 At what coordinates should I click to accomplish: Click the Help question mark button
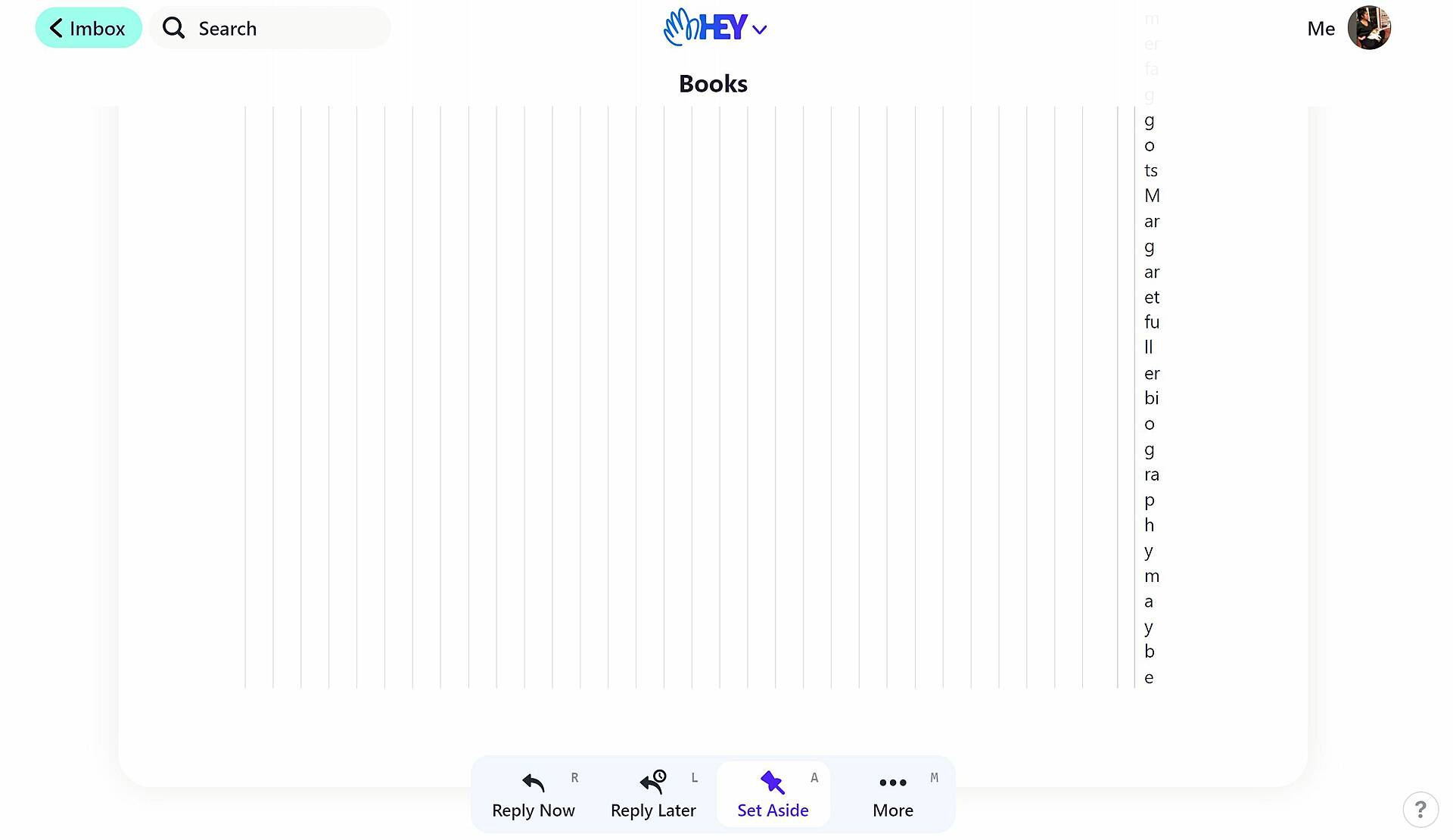pos(1420,808)
